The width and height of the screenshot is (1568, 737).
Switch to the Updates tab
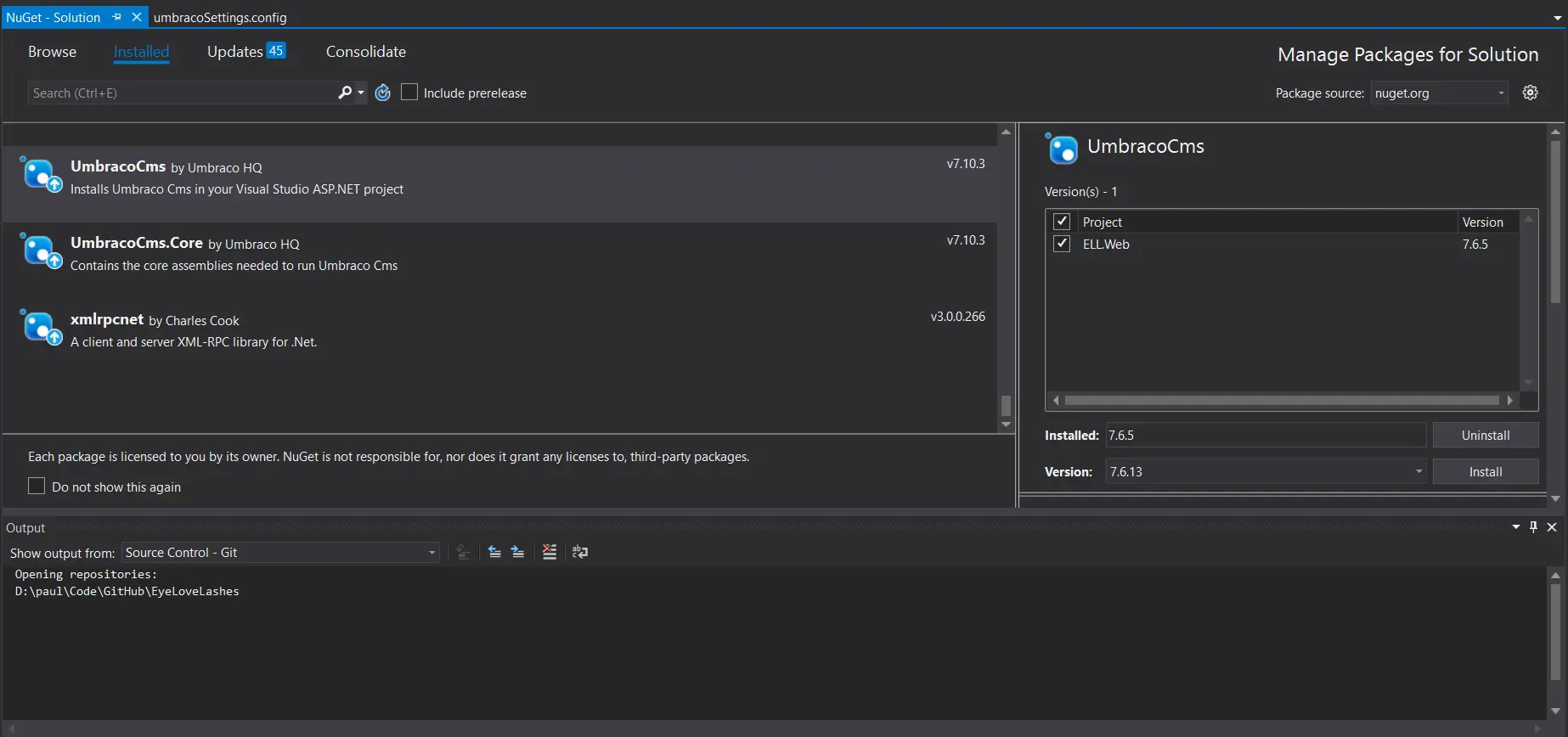245,52
